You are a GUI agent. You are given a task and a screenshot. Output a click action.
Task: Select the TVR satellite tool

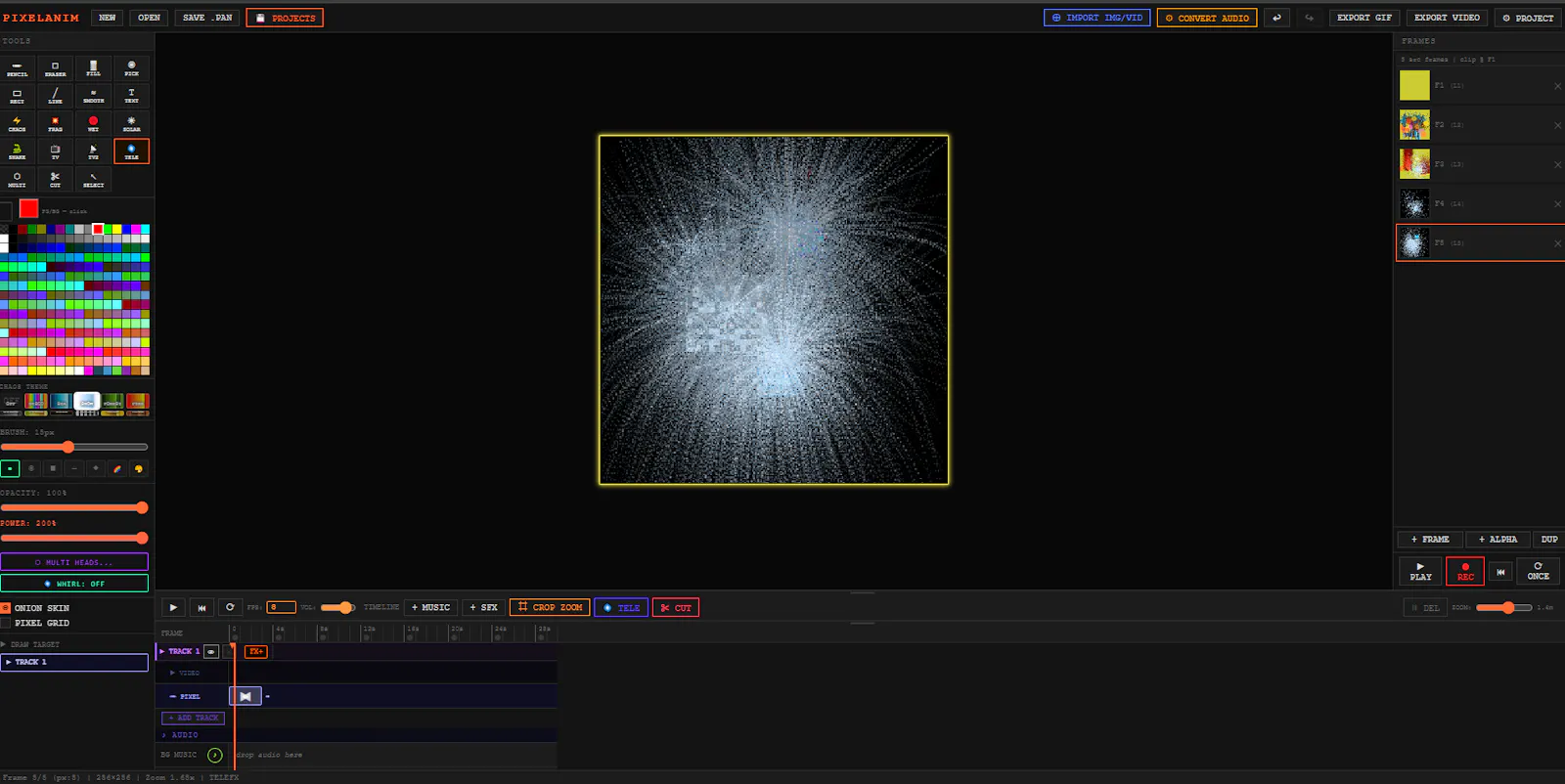[94, 152]
